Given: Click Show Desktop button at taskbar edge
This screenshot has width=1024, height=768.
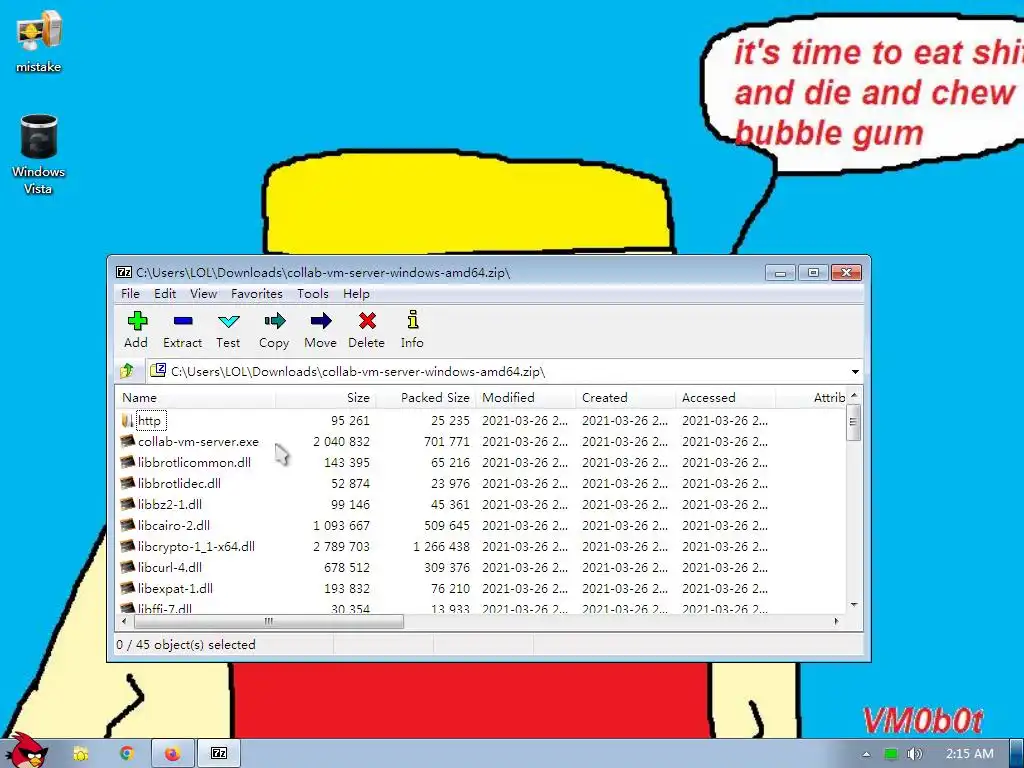Looking at the screenshot, I should click(x=1017, y=754).
